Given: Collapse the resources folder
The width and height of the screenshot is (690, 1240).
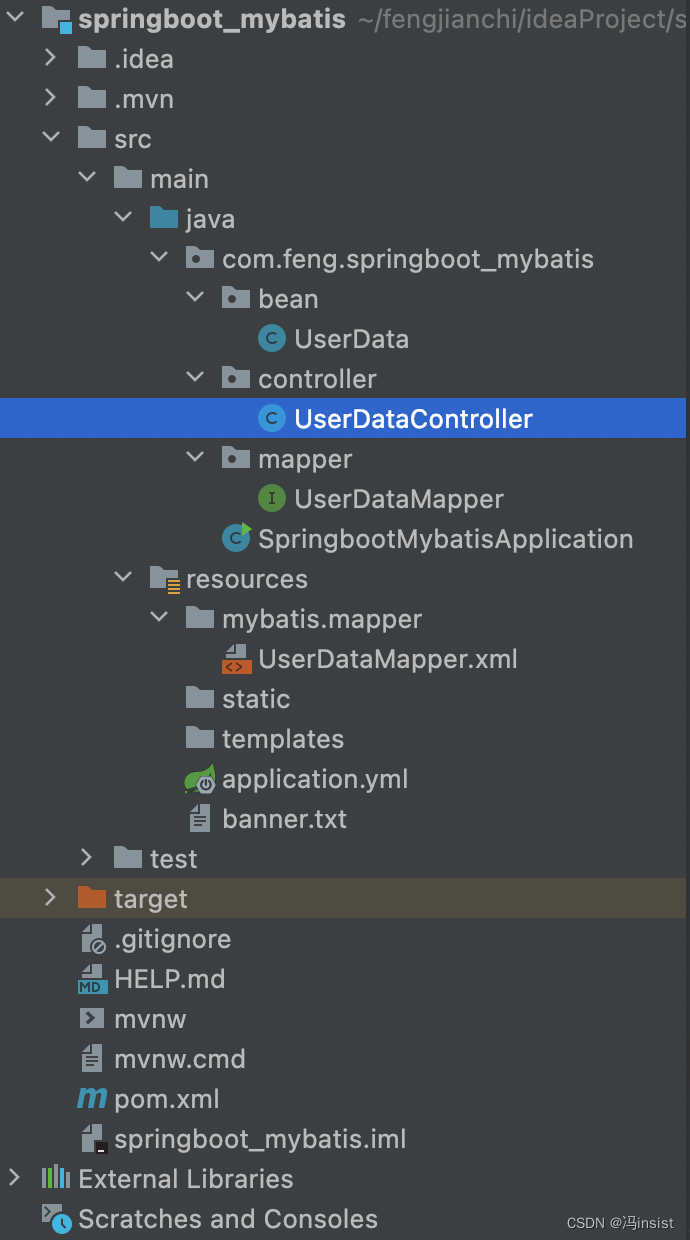Looking at the screenshot, I should [123, 579].
